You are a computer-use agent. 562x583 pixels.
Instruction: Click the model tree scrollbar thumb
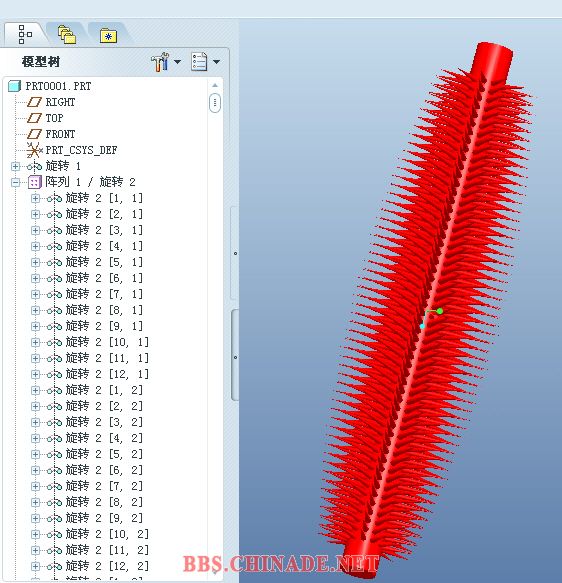(x=215, y=103)
